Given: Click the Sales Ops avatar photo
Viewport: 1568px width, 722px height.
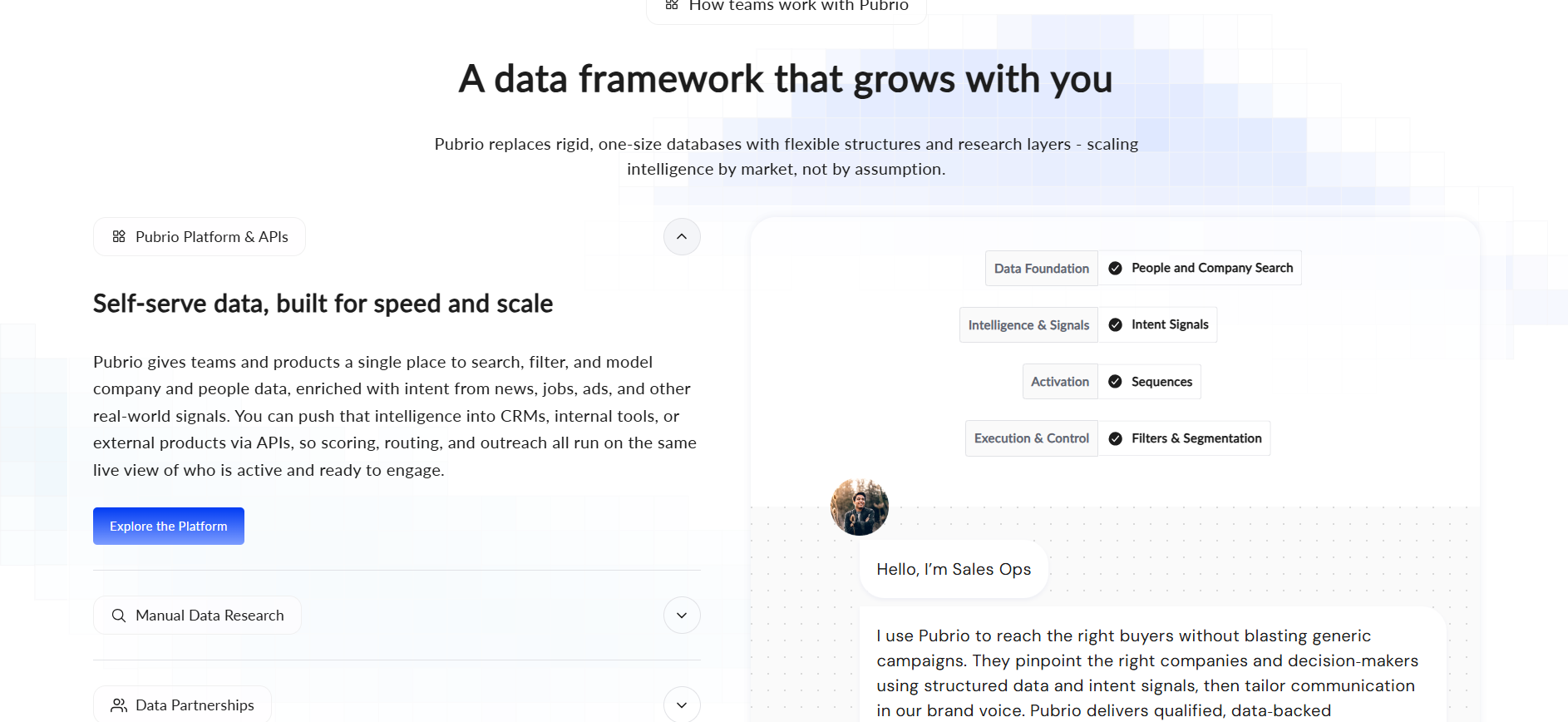Looking at the screenshot, I should [860, 507].
